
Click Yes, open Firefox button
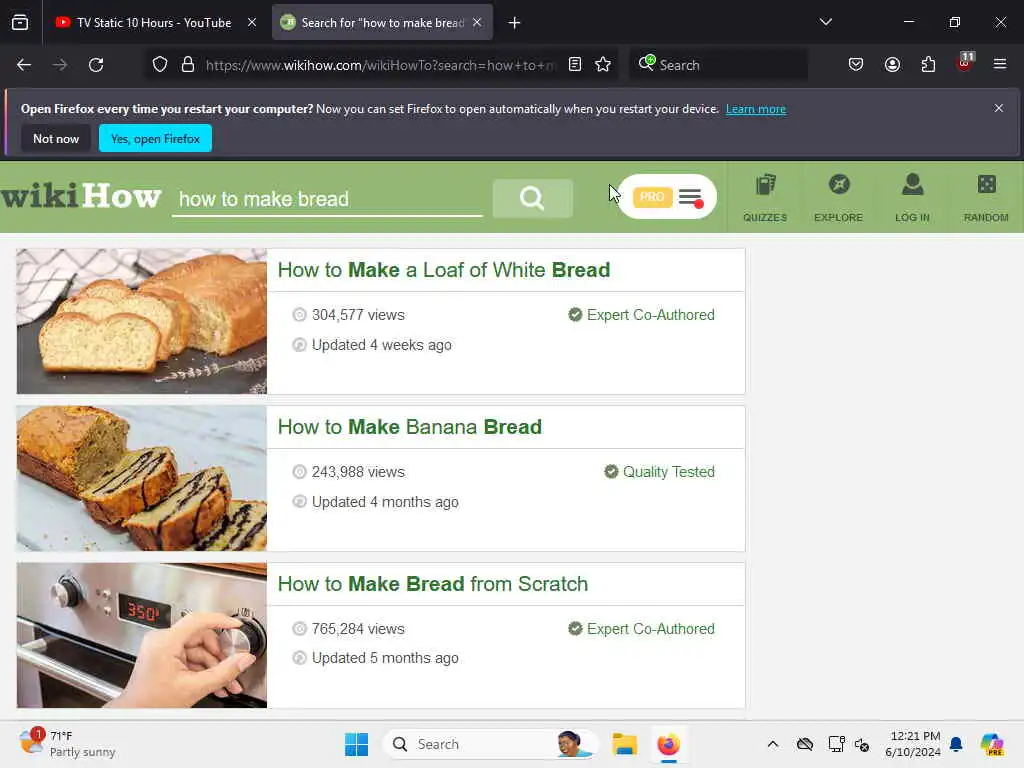[x=155, y=138]
